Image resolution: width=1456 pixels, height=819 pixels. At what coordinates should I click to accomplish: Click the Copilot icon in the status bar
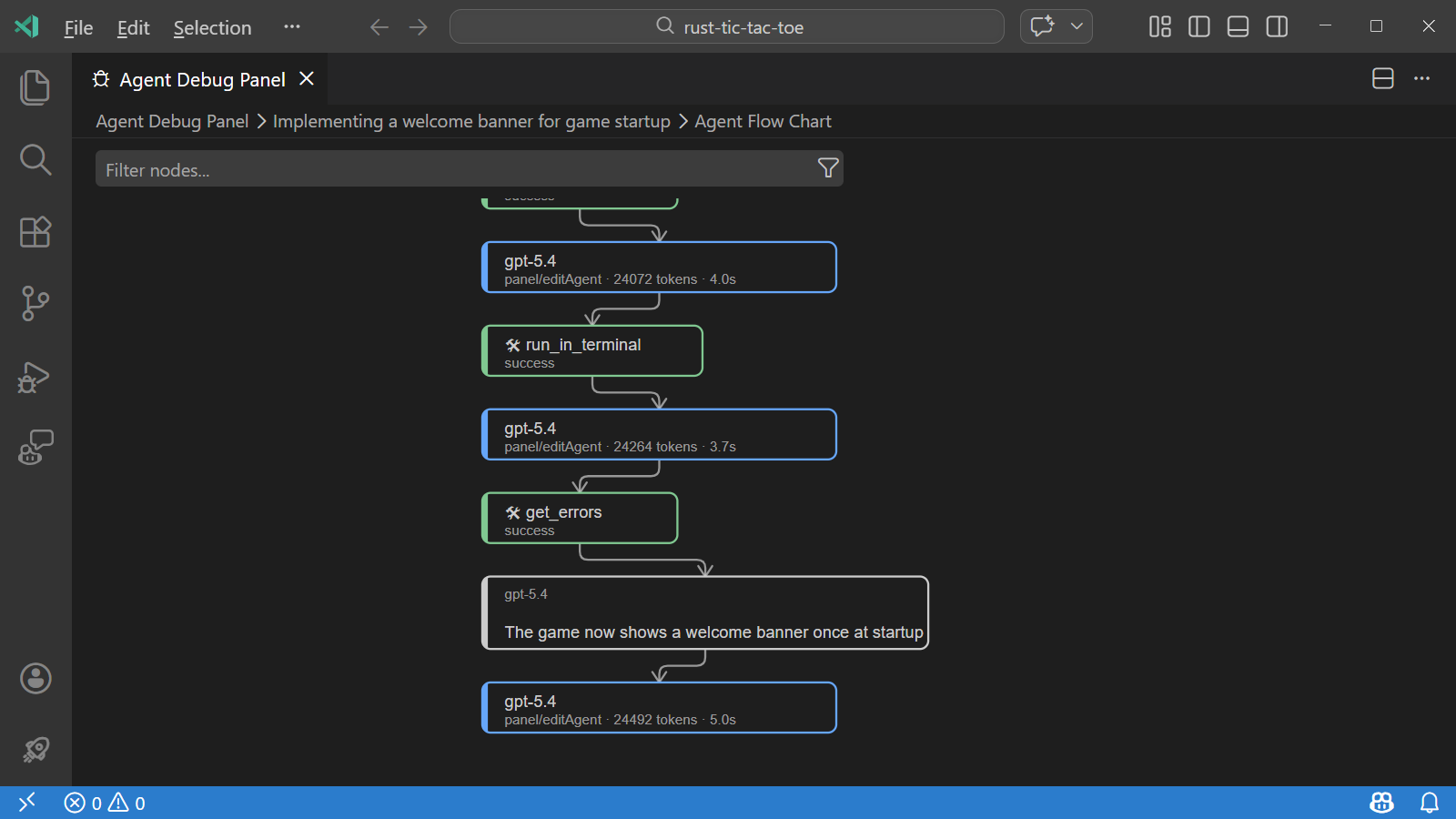click(x=1380, y=803)
